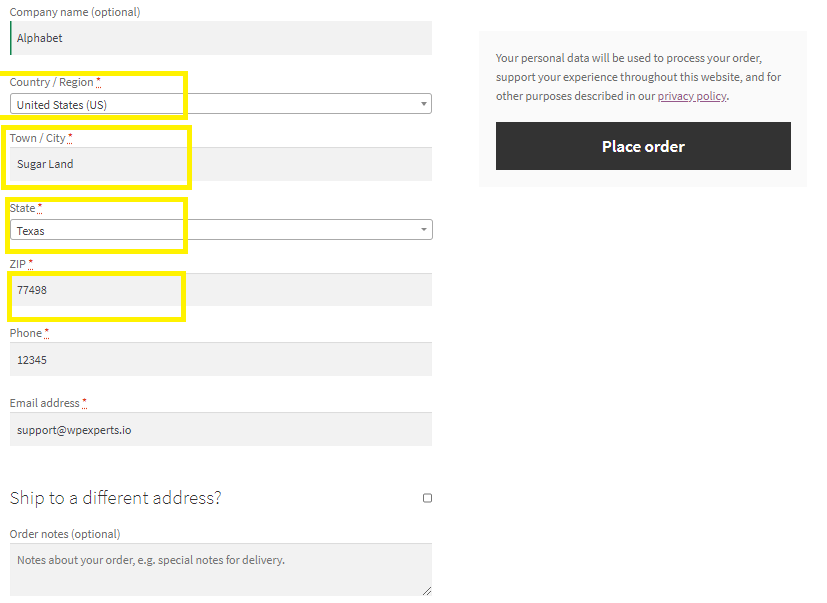Click the Country / Region dropdown arrow
The width and height of the screenshot is (827, 603).
pos(424,104)
